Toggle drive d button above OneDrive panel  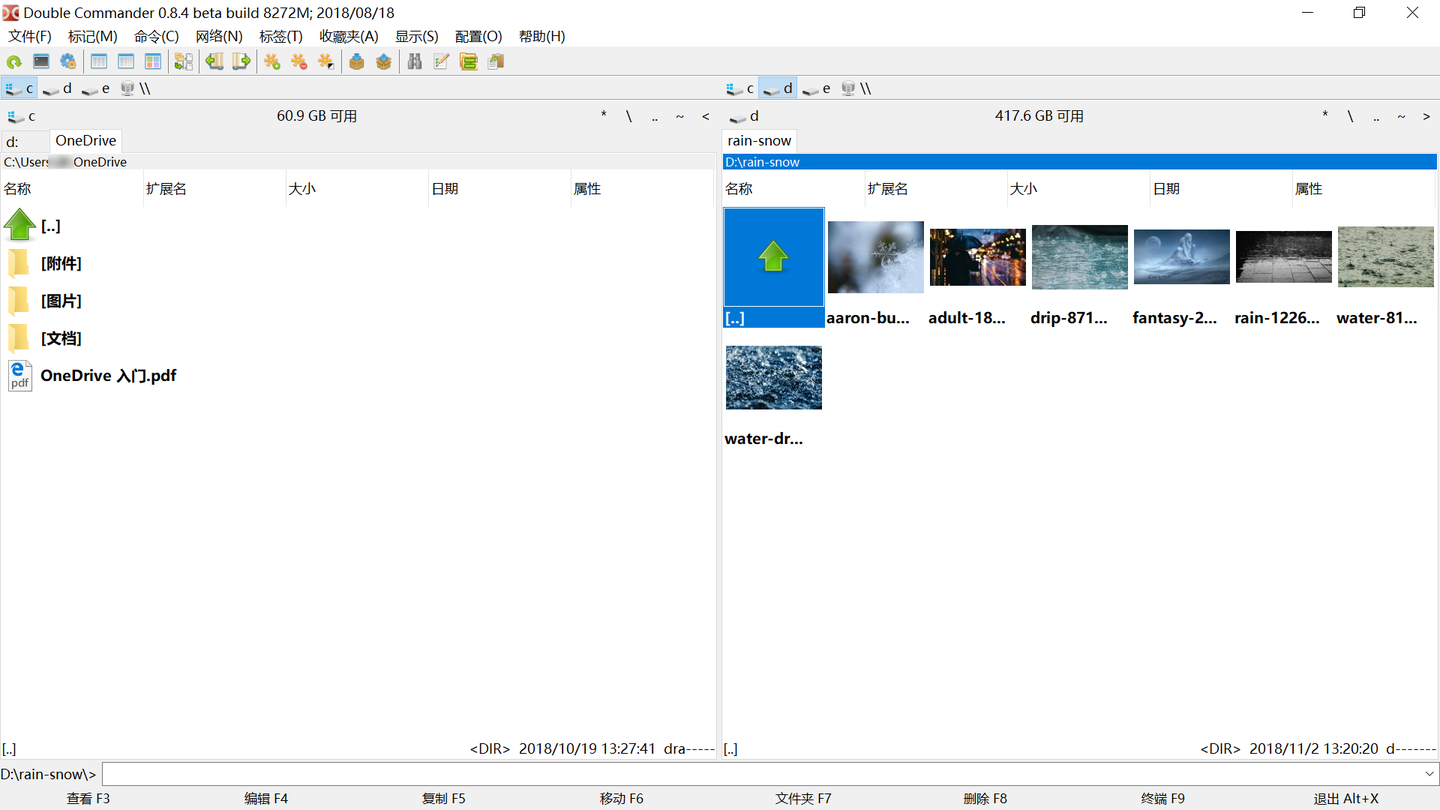click(58, 88)
